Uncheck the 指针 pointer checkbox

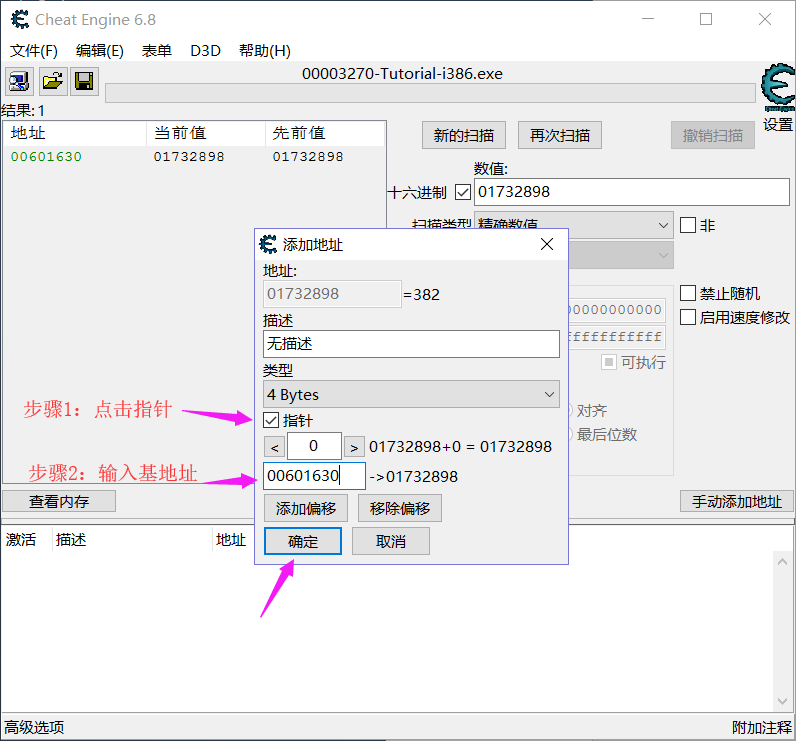271,420
